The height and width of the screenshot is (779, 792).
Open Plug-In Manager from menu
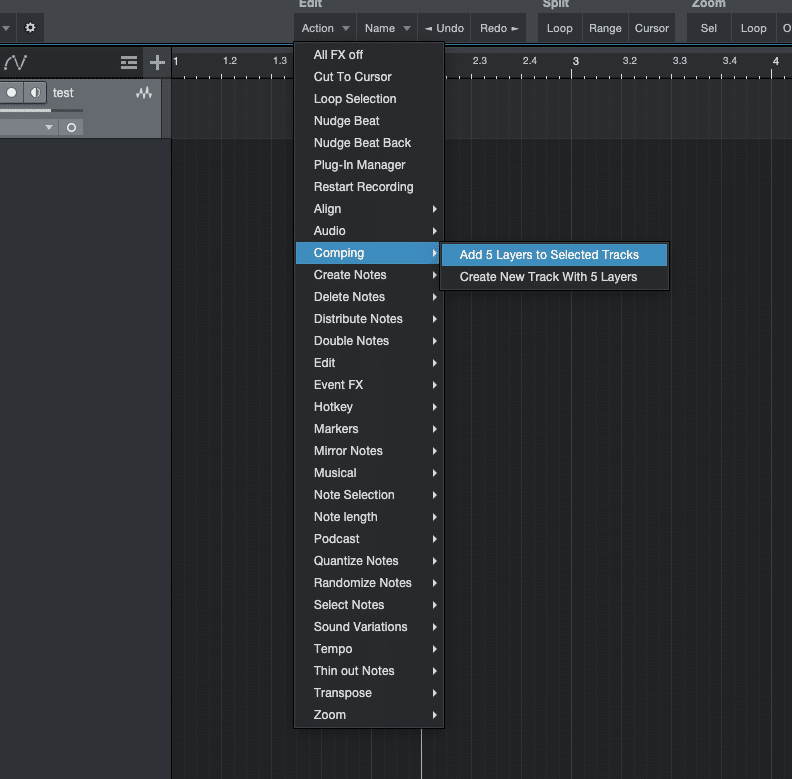tap(369, 165)
